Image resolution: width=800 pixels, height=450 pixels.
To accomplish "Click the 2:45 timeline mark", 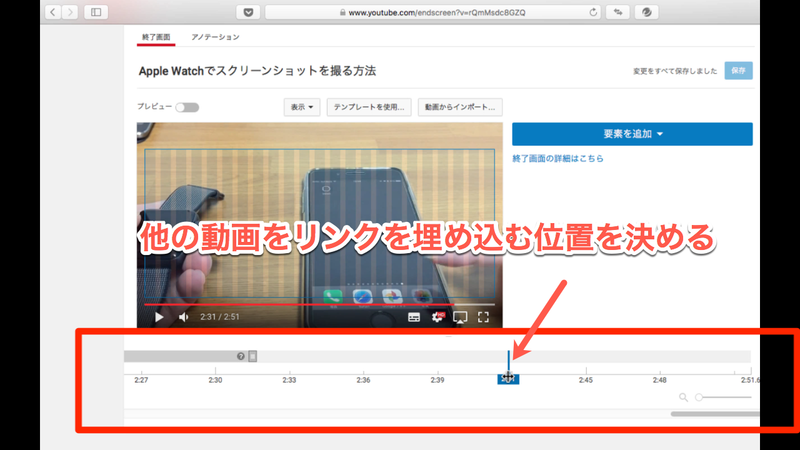I will click(586, 380).
